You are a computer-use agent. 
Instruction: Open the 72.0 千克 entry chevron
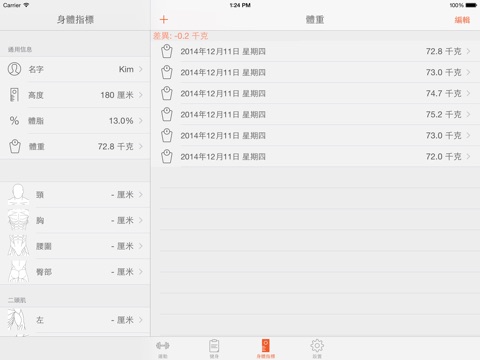click(468, 156)
